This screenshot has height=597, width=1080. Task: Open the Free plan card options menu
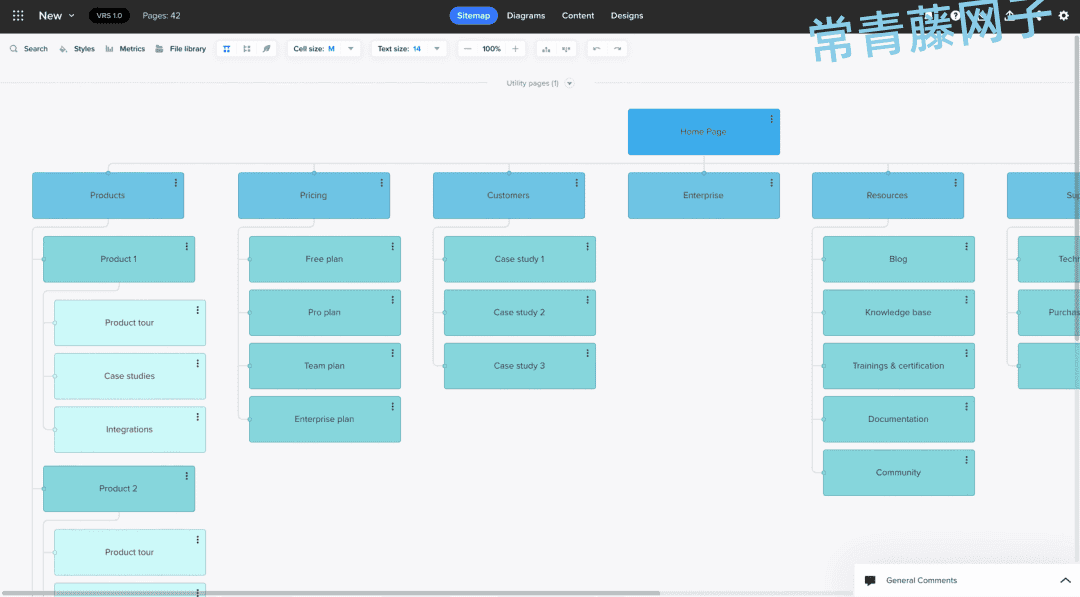[393, 247]
